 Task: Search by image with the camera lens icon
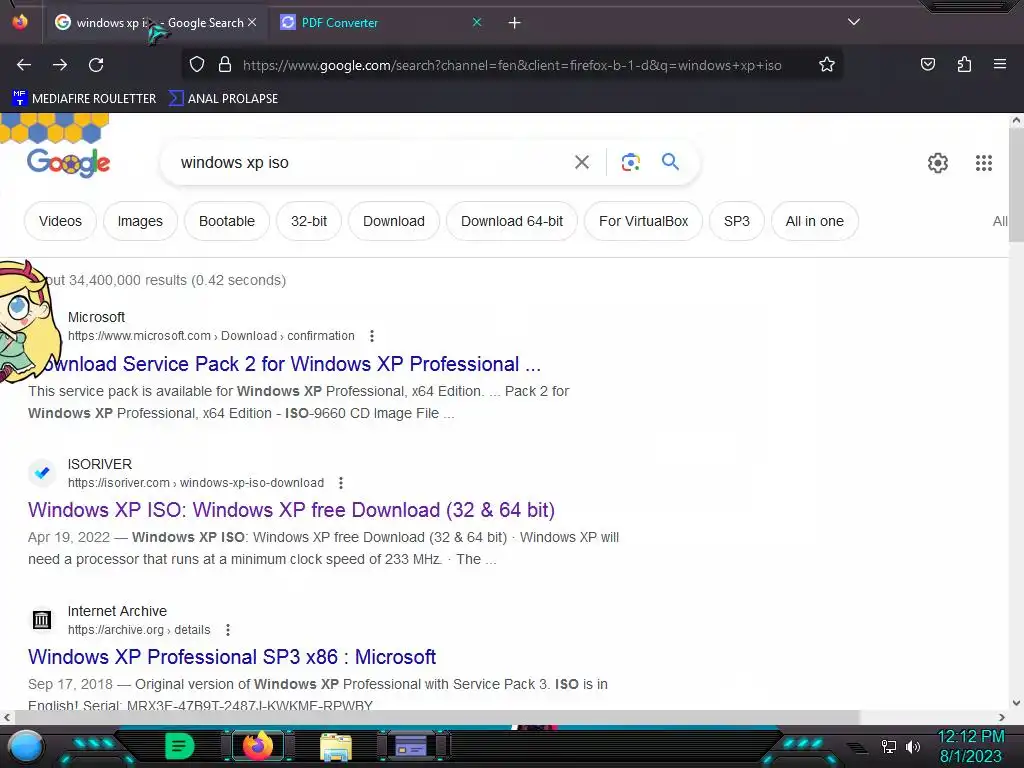(630, 162)
